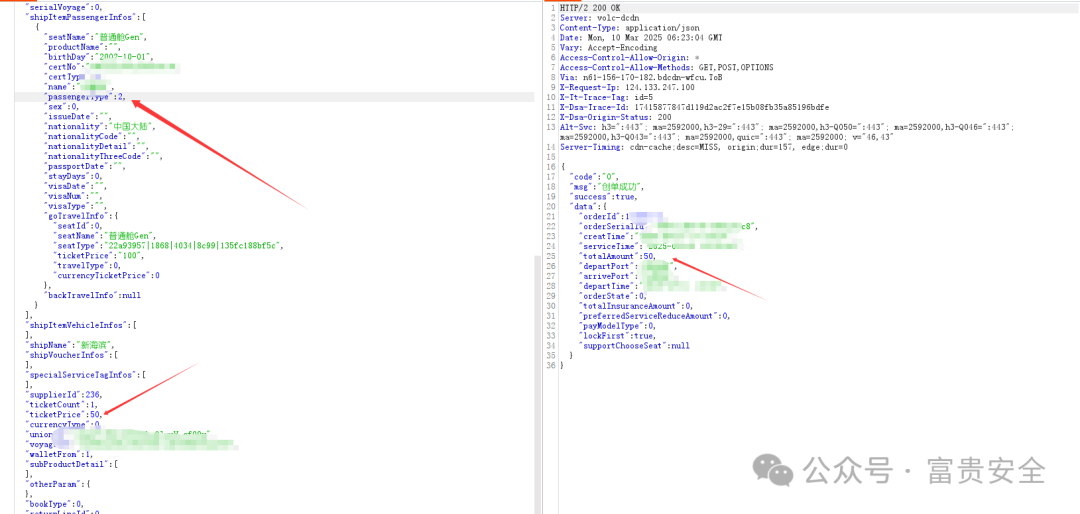Click line number 36 in the response gutter
This screenshot has height=514, width=1080.
pyautogui.click(x=550, y=366)
